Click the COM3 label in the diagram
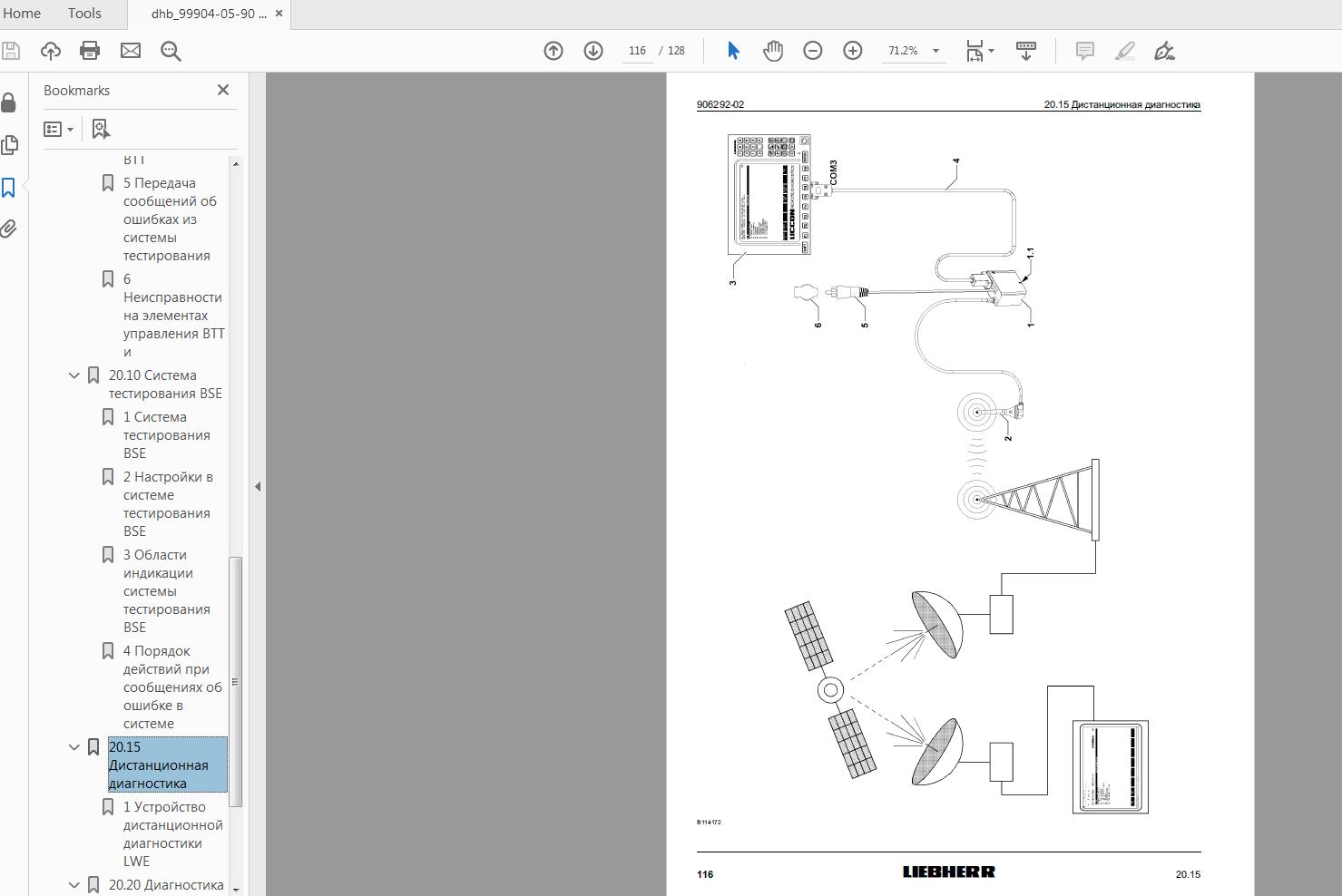Image resolution: width=1342 pixels, height=896 pixels. [834, 173]
